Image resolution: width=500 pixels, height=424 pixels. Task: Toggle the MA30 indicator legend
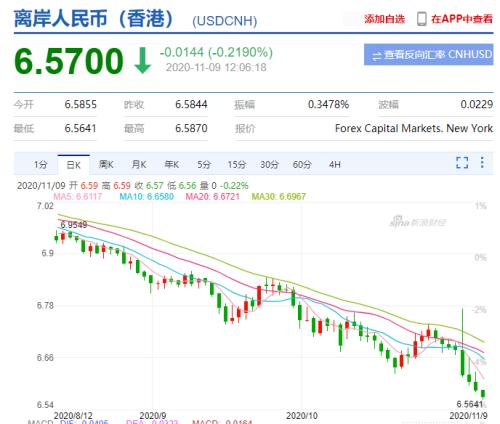(278, 196)
